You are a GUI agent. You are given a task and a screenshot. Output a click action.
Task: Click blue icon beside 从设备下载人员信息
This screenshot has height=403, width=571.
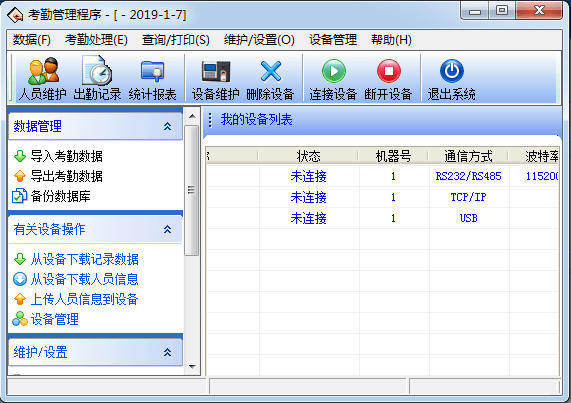tap(20, 279)
